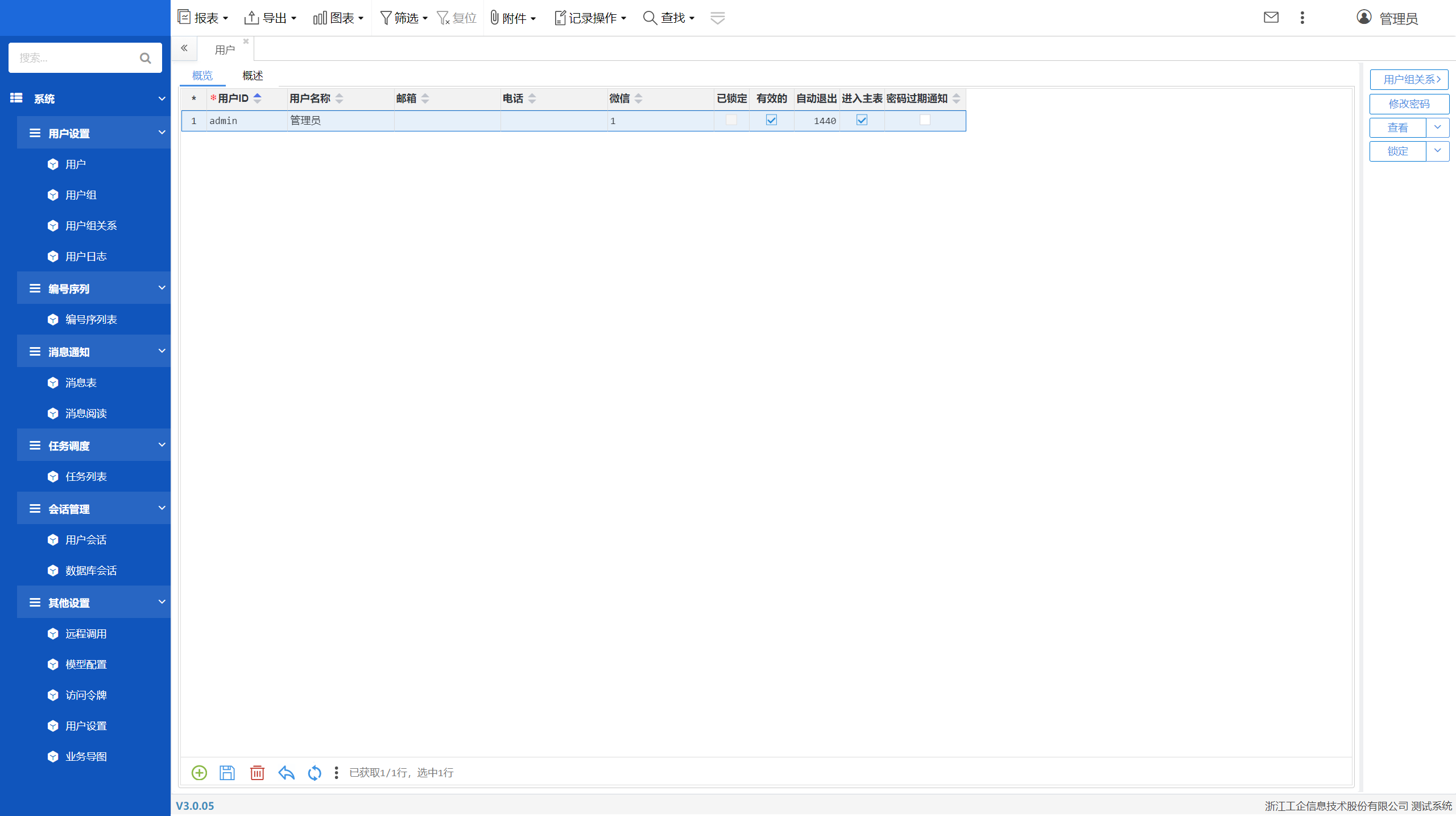The width and height of the screenshot is (1456, 816).
Task: Expand the 锁定 button dropdown arrow
Action: 1437,151
